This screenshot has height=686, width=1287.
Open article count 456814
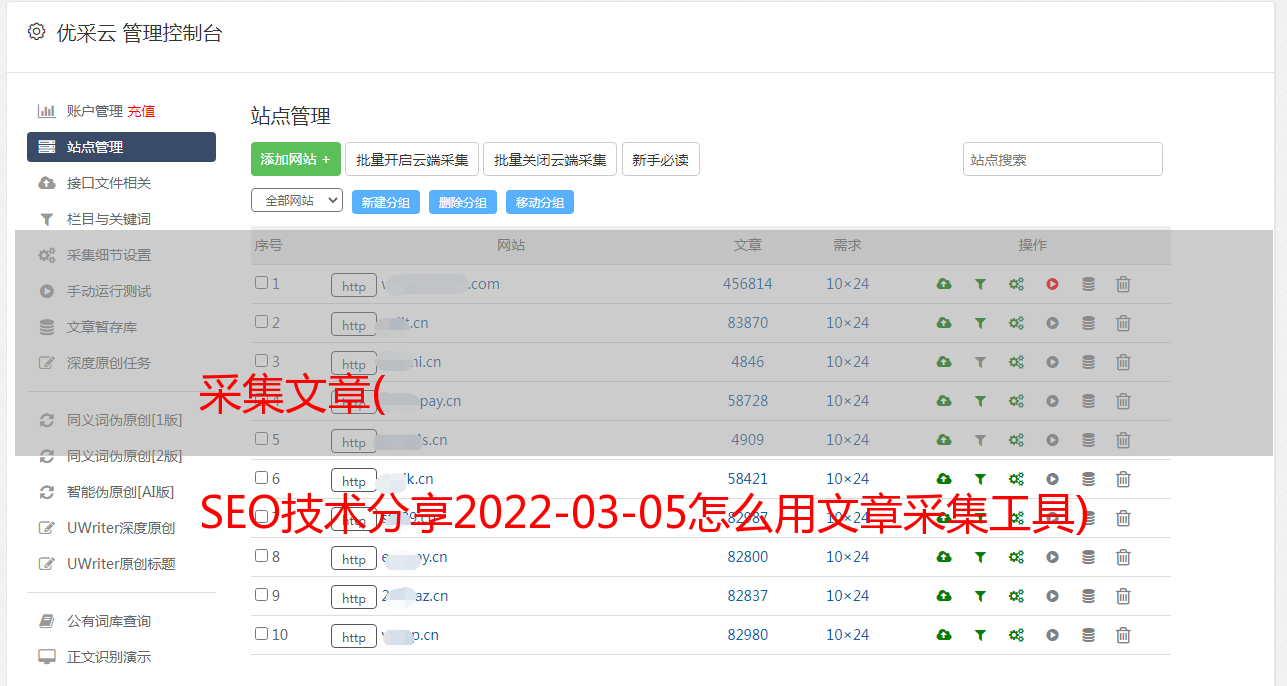point(748,284)
